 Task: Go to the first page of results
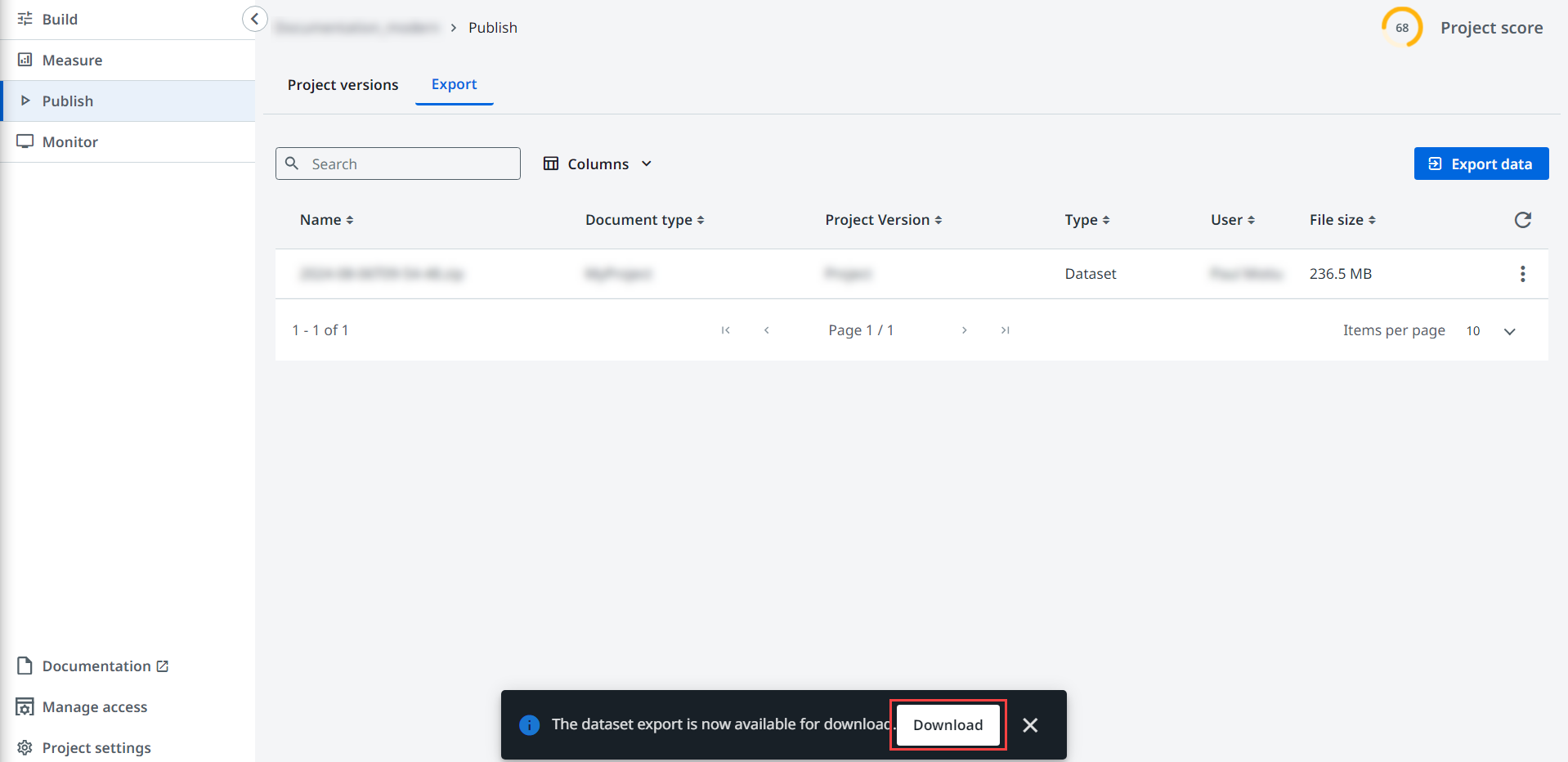point(725,330)
